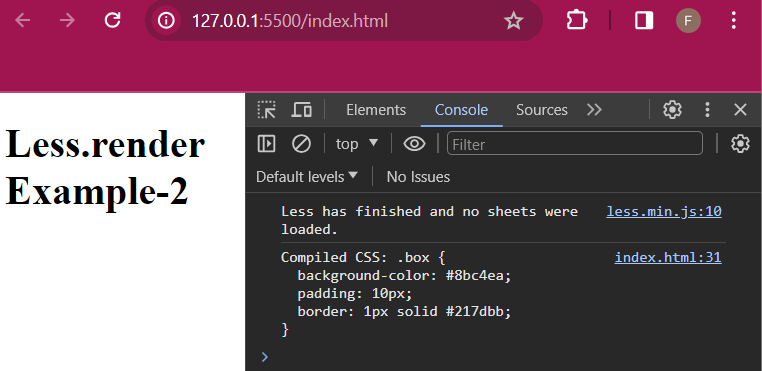Screen dimensions: 762x371
Task: Click the 'Less has finished' log message
Action: tap(429, 220)
